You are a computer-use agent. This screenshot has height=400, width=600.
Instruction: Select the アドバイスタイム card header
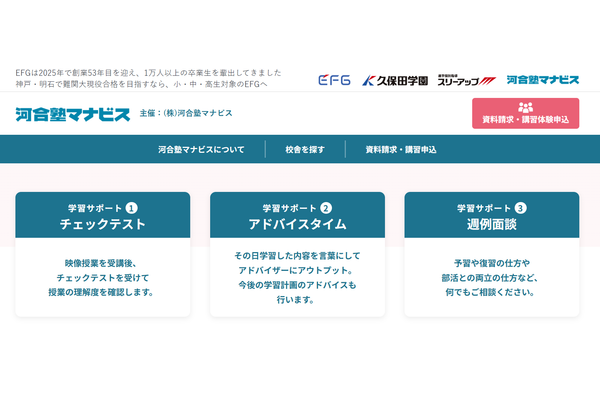click(x=297, y=215)
